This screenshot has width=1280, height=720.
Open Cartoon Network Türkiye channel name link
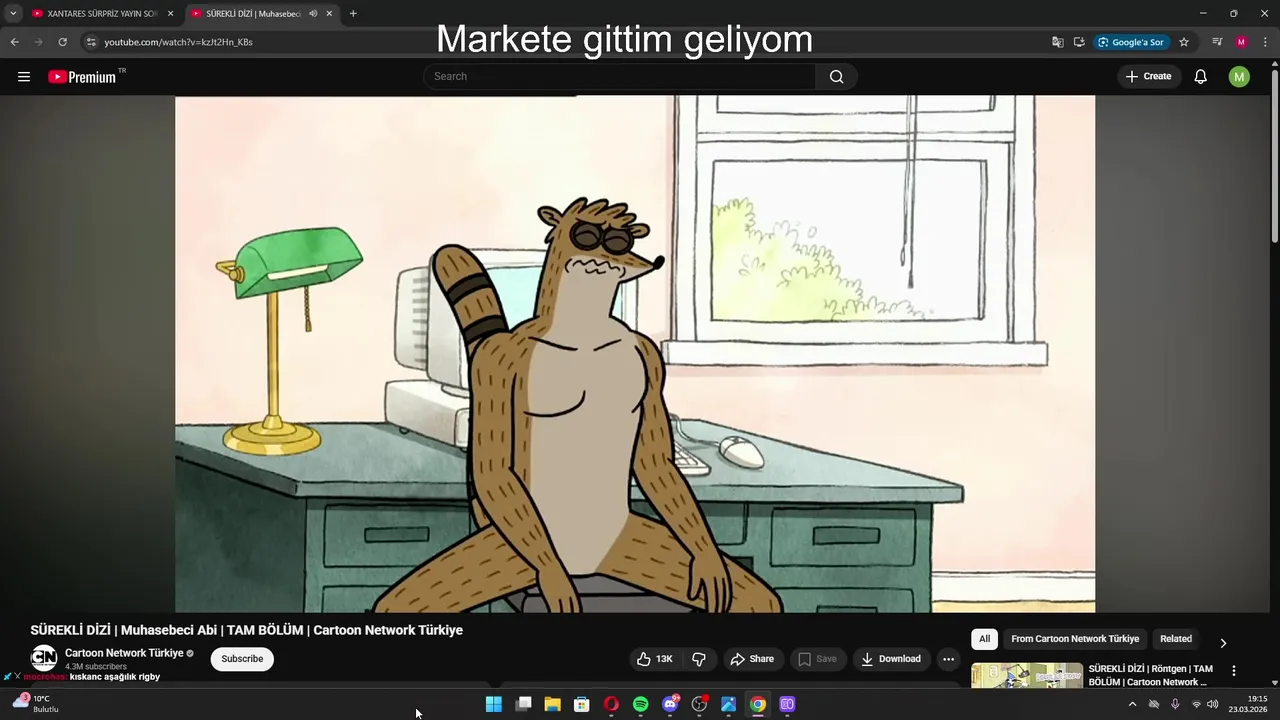(124, 653)
